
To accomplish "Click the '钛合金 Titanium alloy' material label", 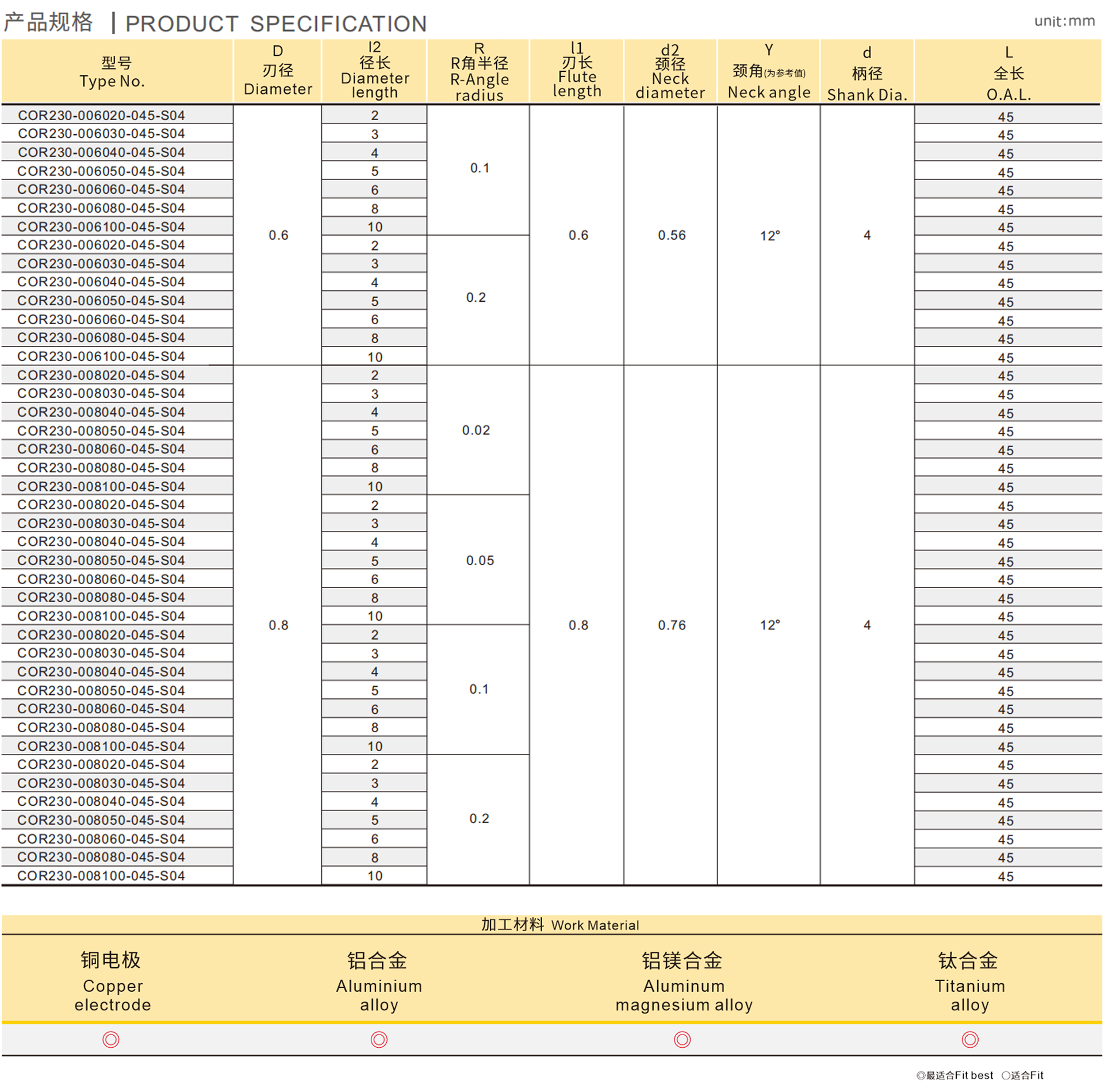I will click(x=969, y=982).
